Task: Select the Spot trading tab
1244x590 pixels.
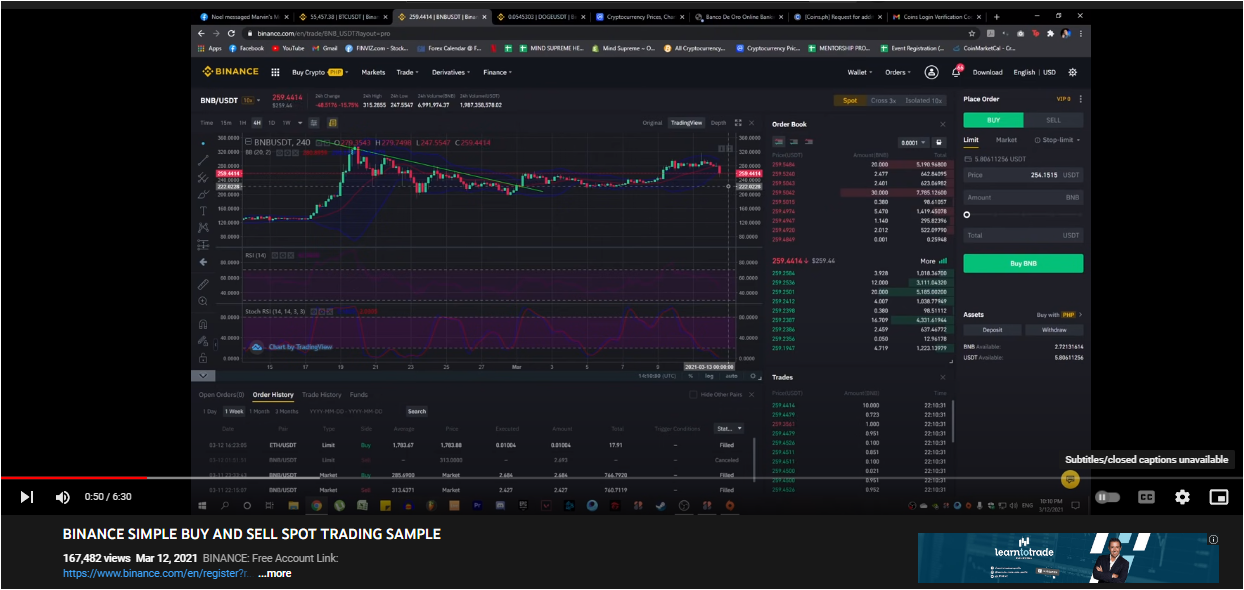Action: [x=849, y=100]
